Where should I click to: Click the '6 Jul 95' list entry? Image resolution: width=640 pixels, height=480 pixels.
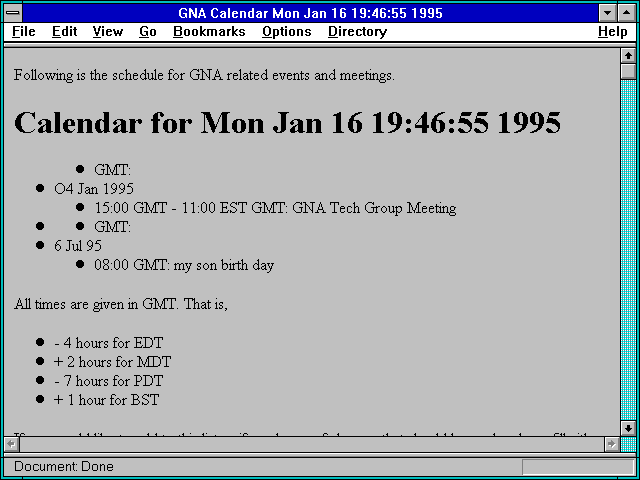78,246
